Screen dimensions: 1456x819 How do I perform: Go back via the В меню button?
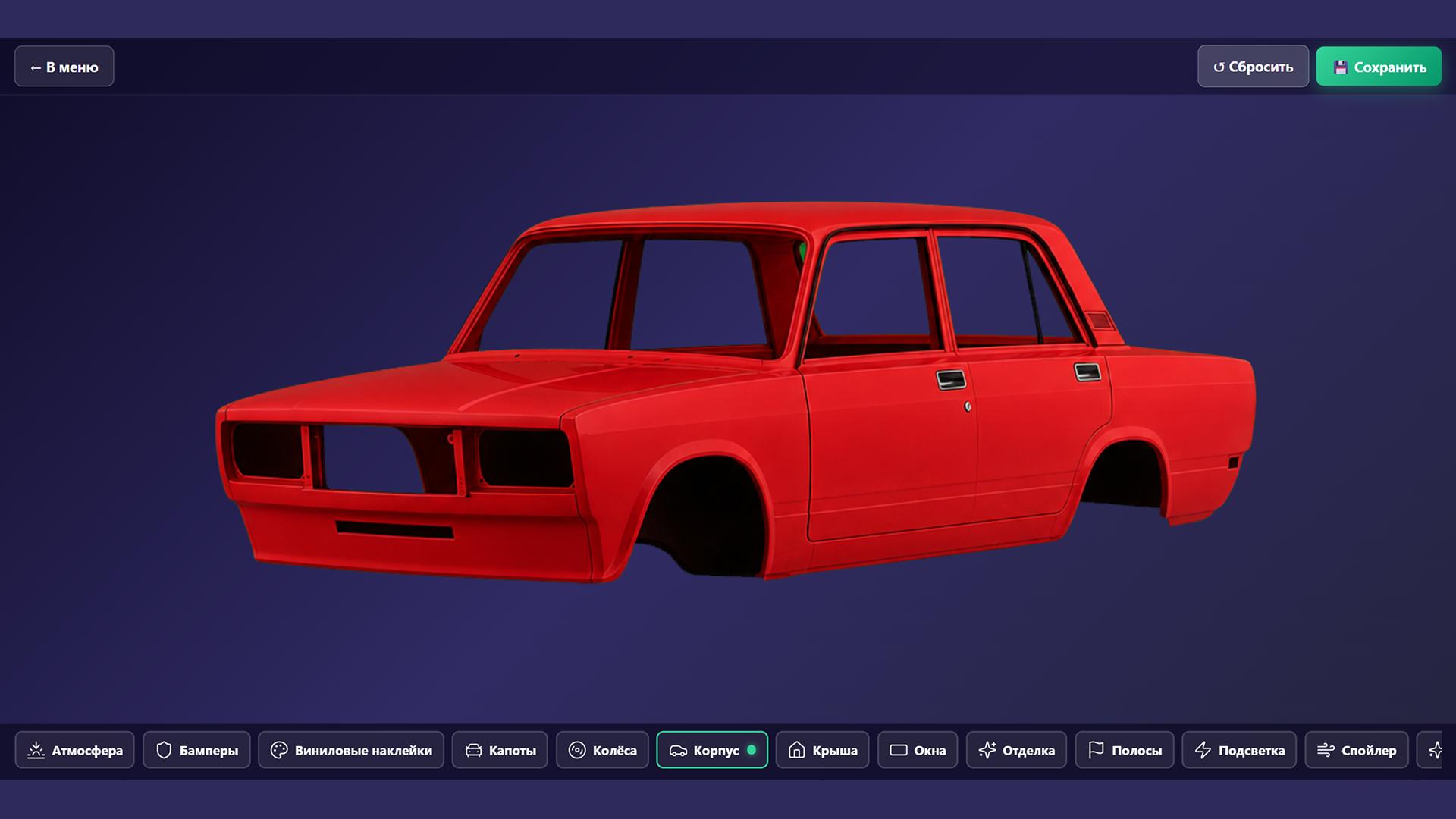[x=64, y=67]
